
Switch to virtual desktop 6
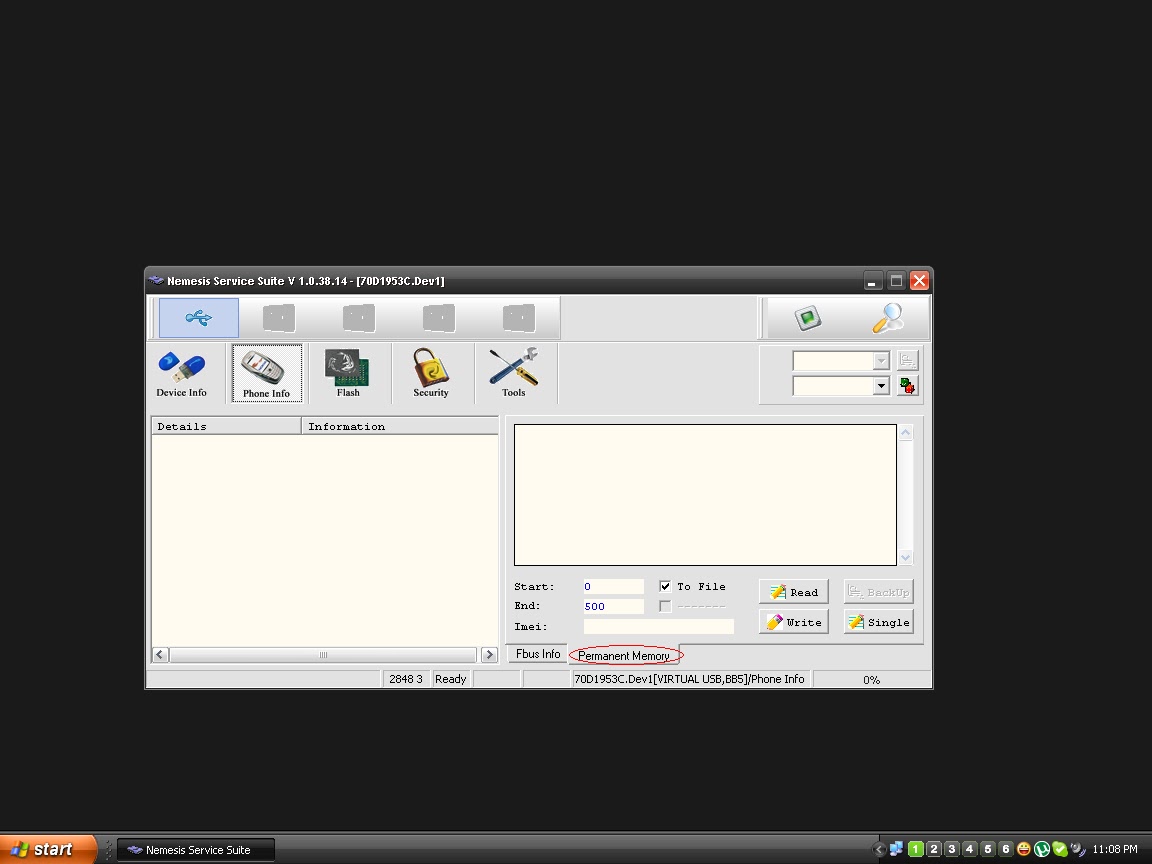pyautogui.click(x=1006, y=849)
